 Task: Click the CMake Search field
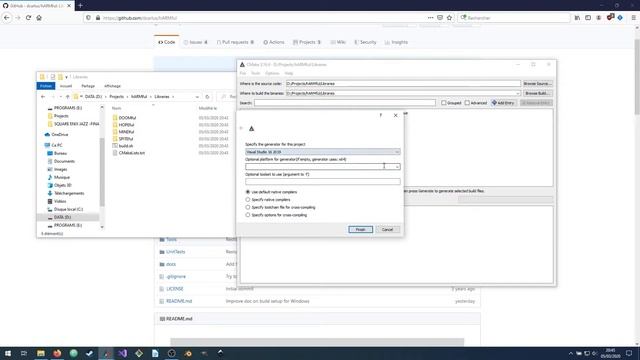345,103
